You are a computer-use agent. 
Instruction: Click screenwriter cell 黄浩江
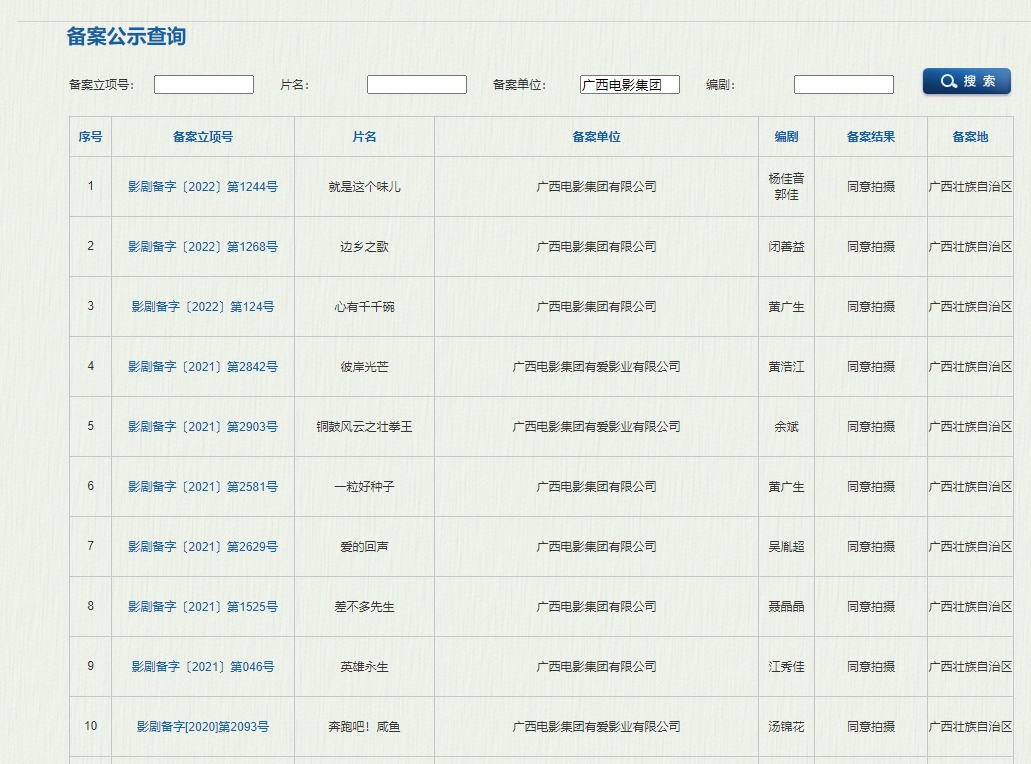[x=786, y=366]
